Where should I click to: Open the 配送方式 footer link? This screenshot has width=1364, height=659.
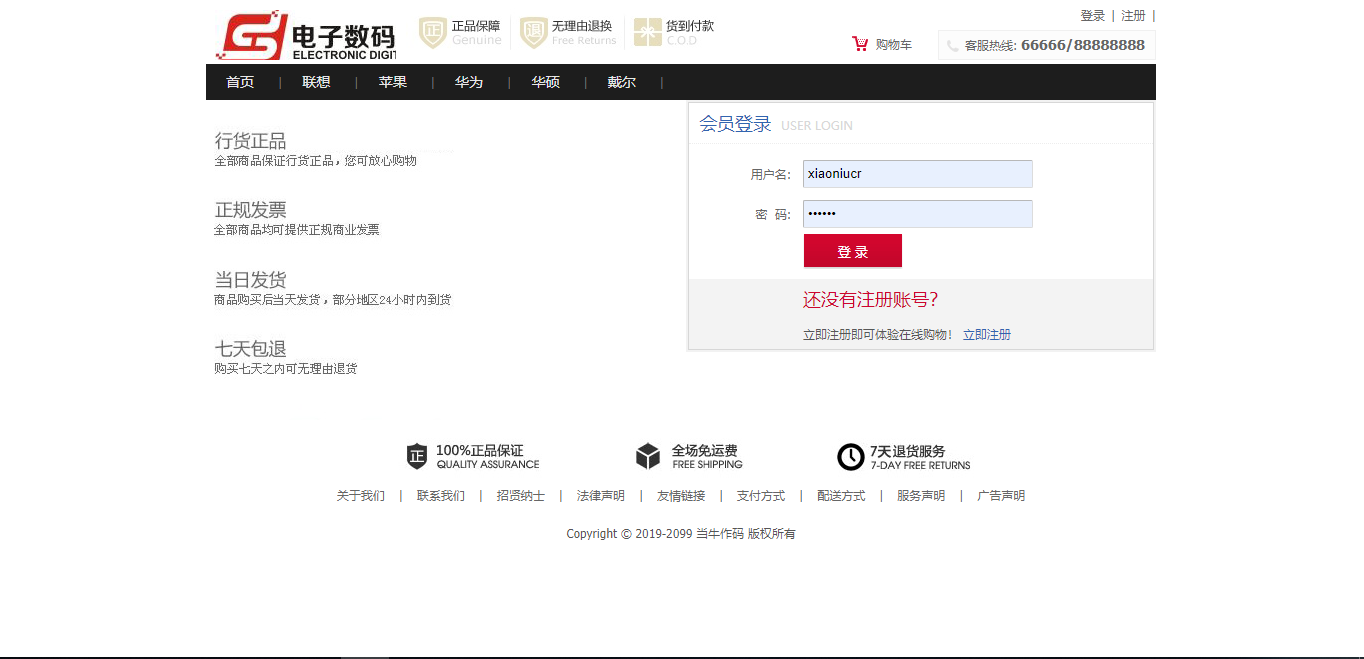tap(841, 496)
